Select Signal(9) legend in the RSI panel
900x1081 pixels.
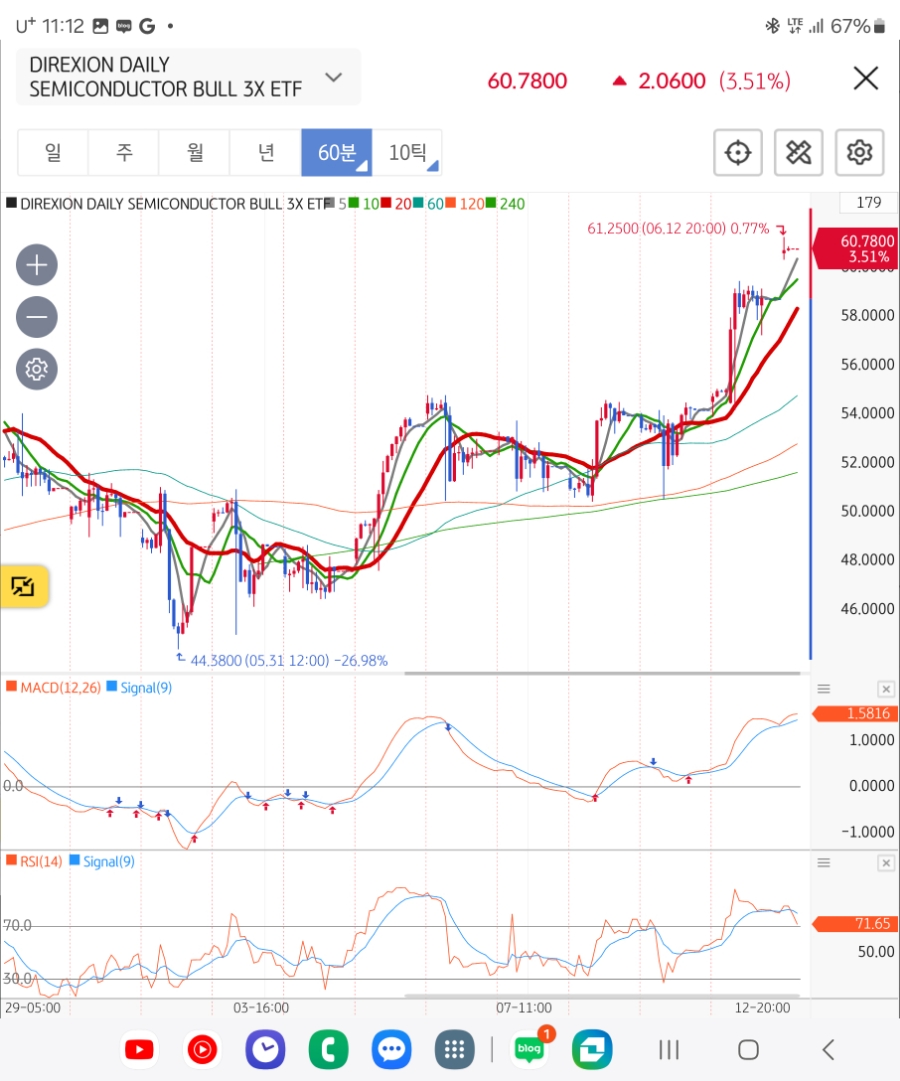(x=102, y=861)
